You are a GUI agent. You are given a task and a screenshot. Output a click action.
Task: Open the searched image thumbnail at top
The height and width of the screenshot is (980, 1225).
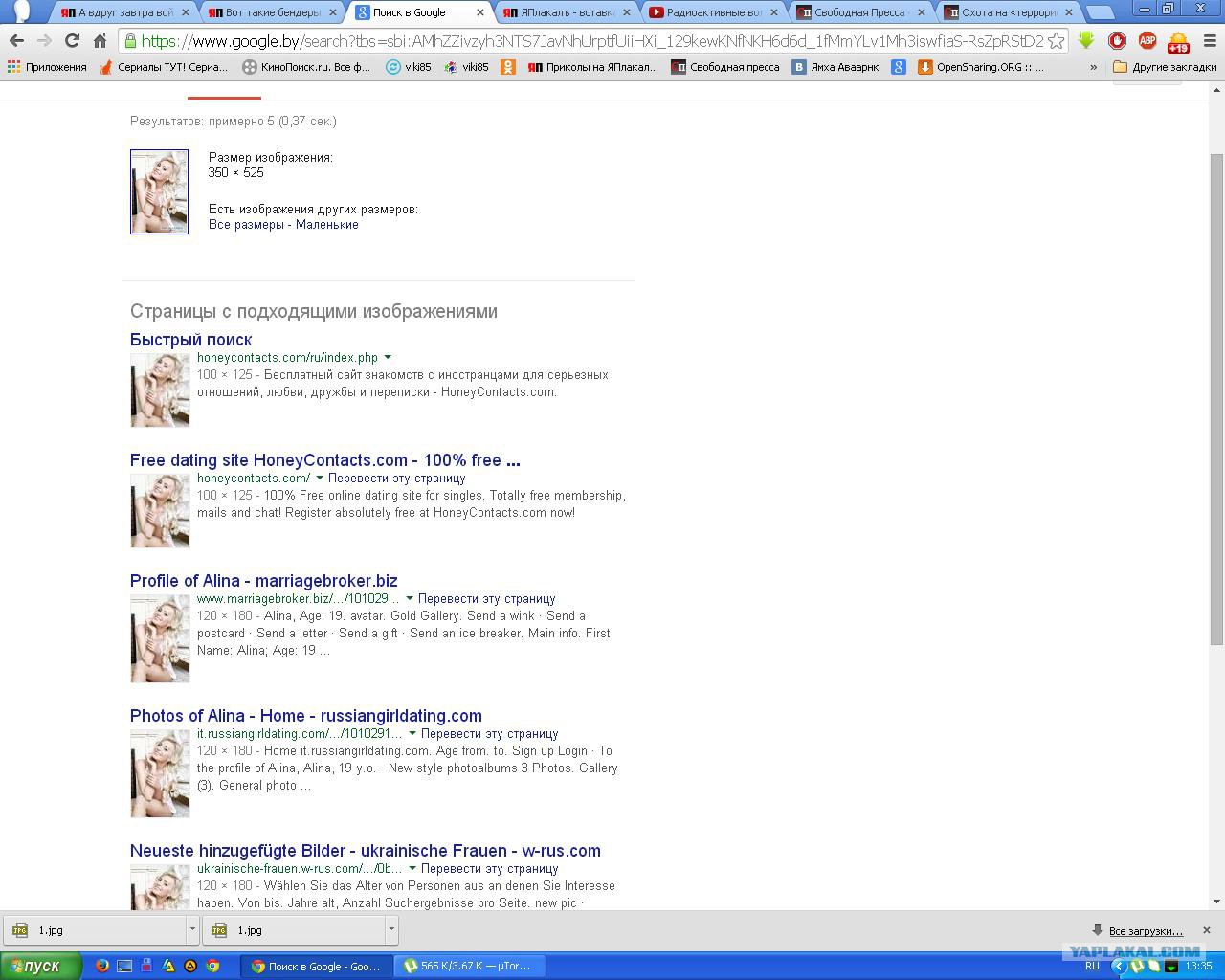(x=159, y=191)
